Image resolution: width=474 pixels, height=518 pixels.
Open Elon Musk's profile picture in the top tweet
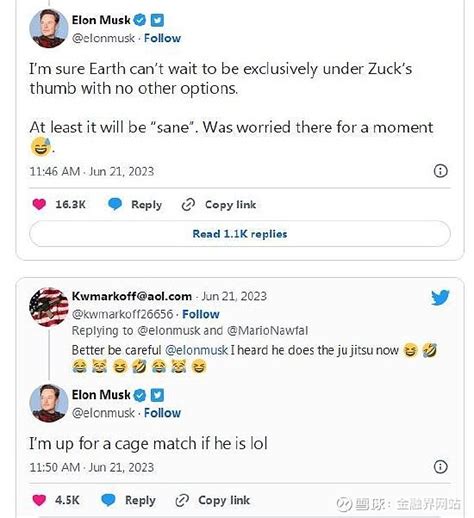click(x=49, y=28)
